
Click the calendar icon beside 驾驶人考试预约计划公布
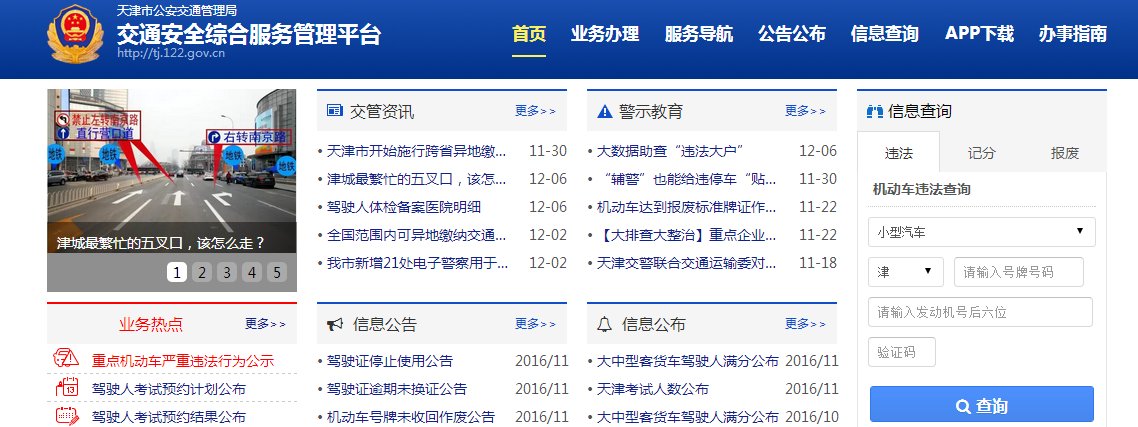[x=67, y=387]
